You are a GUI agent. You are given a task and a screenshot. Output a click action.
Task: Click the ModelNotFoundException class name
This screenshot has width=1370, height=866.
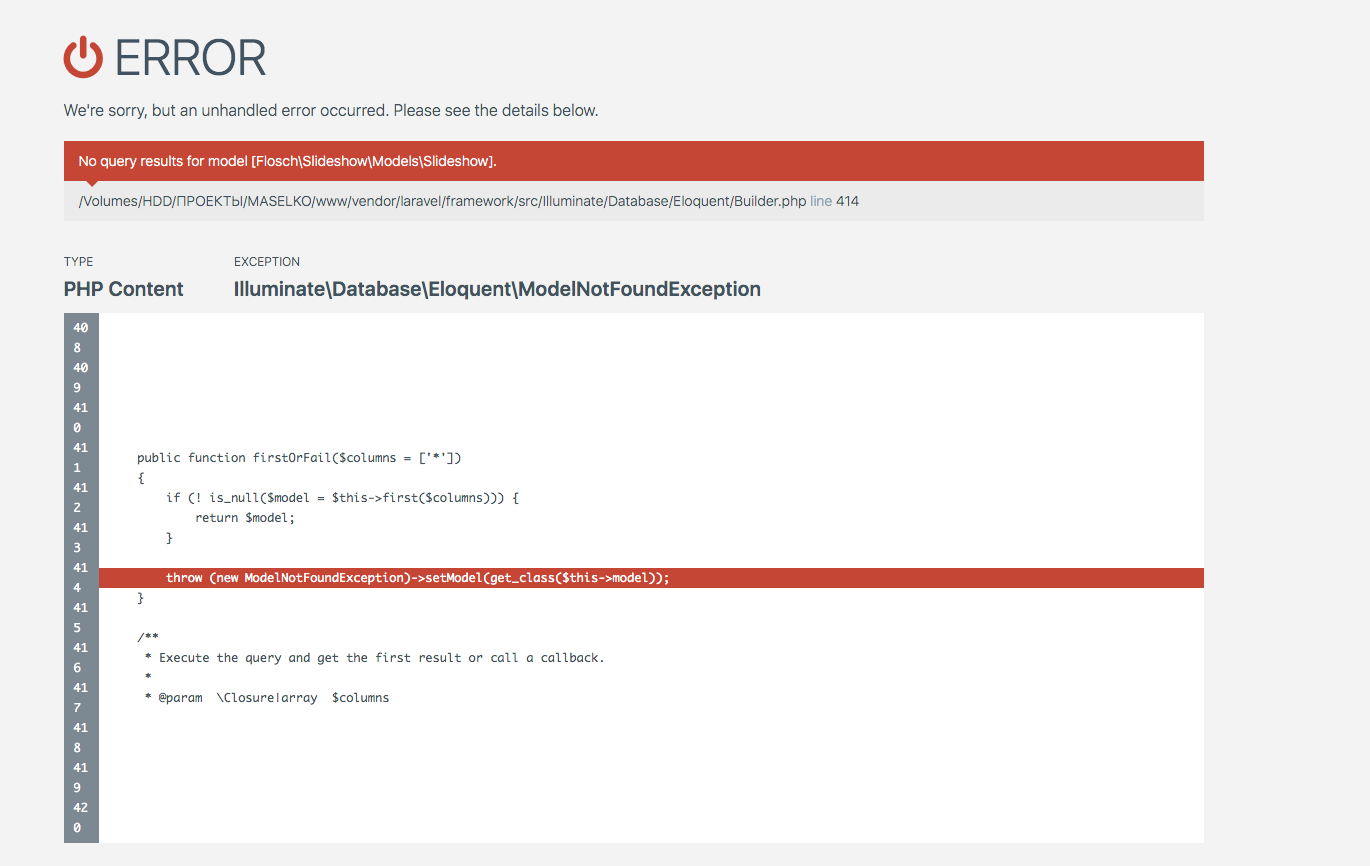[x=497, y=289]
